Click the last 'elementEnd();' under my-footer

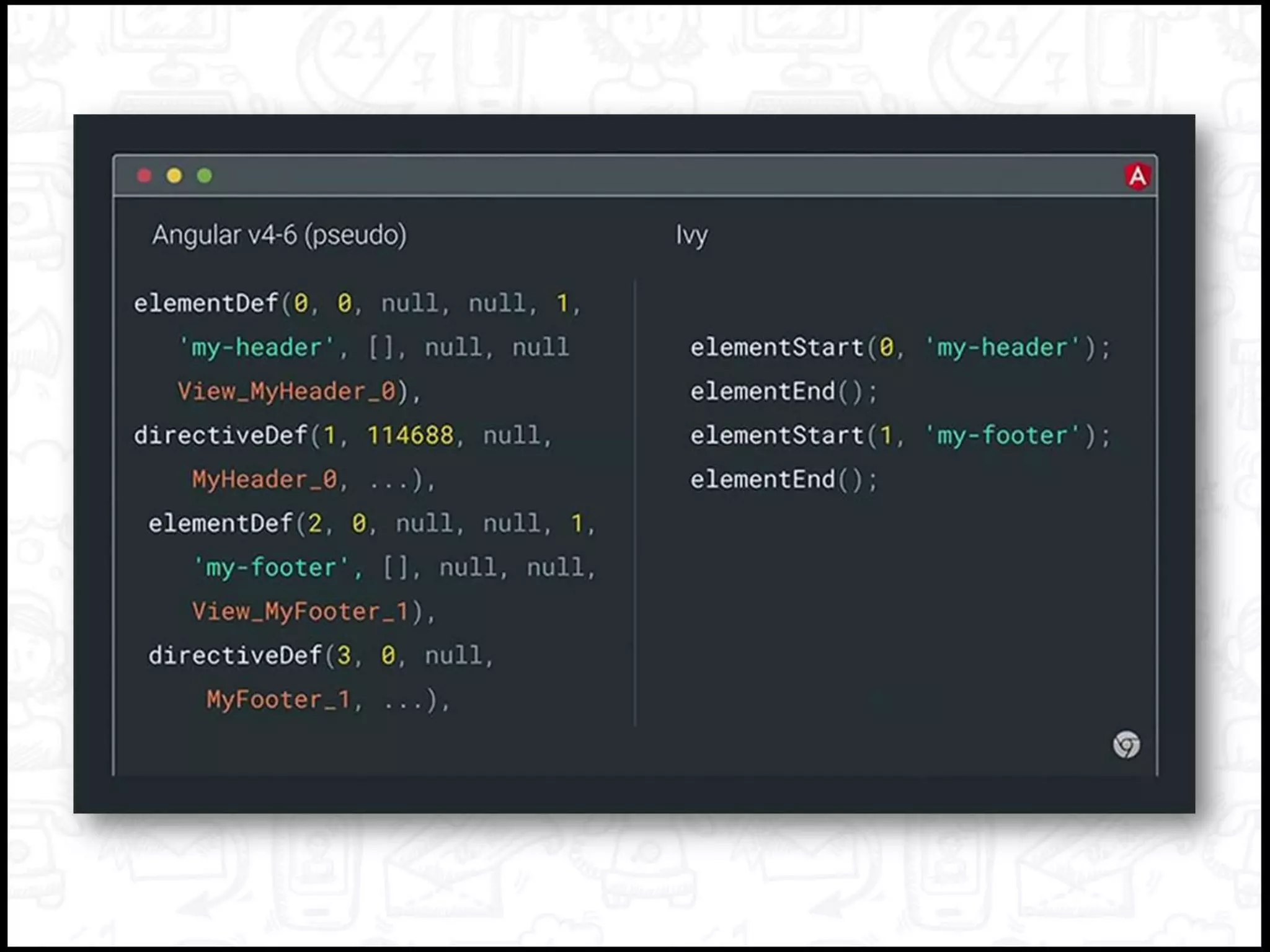(784, 480)
